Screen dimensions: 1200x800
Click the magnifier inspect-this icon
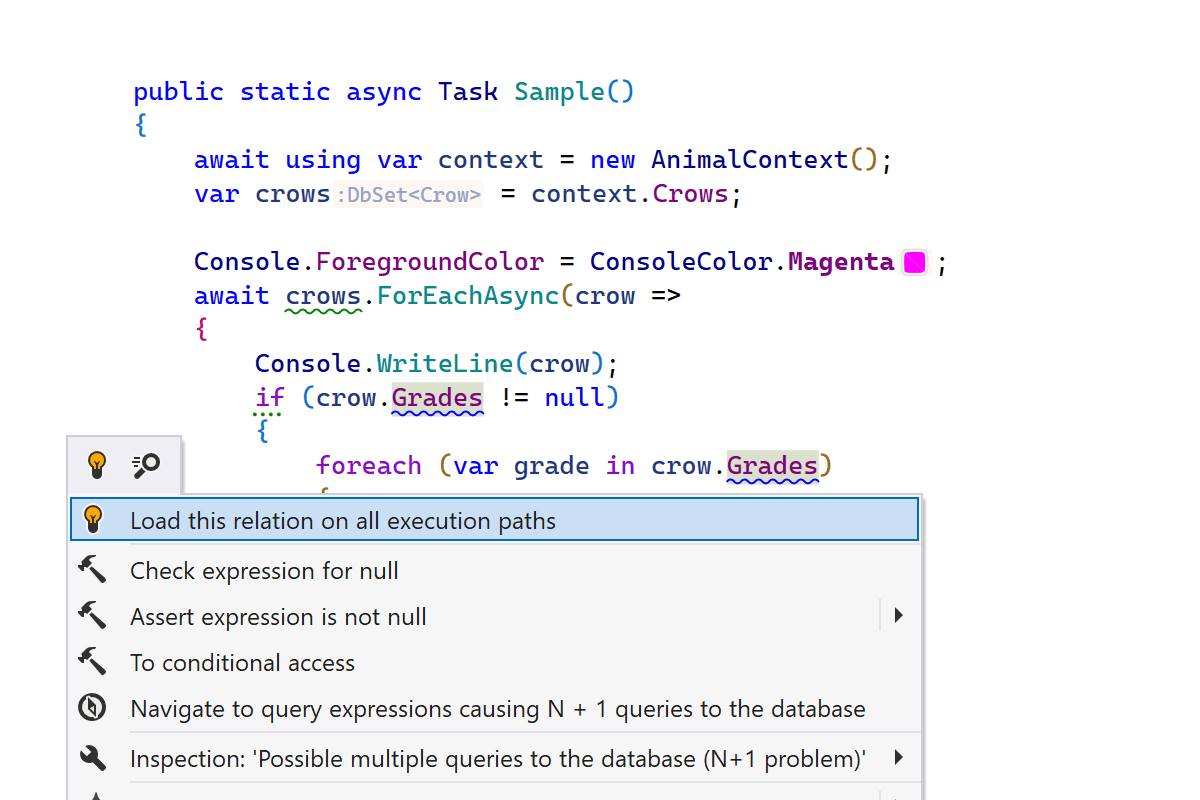tap(146, 464)
